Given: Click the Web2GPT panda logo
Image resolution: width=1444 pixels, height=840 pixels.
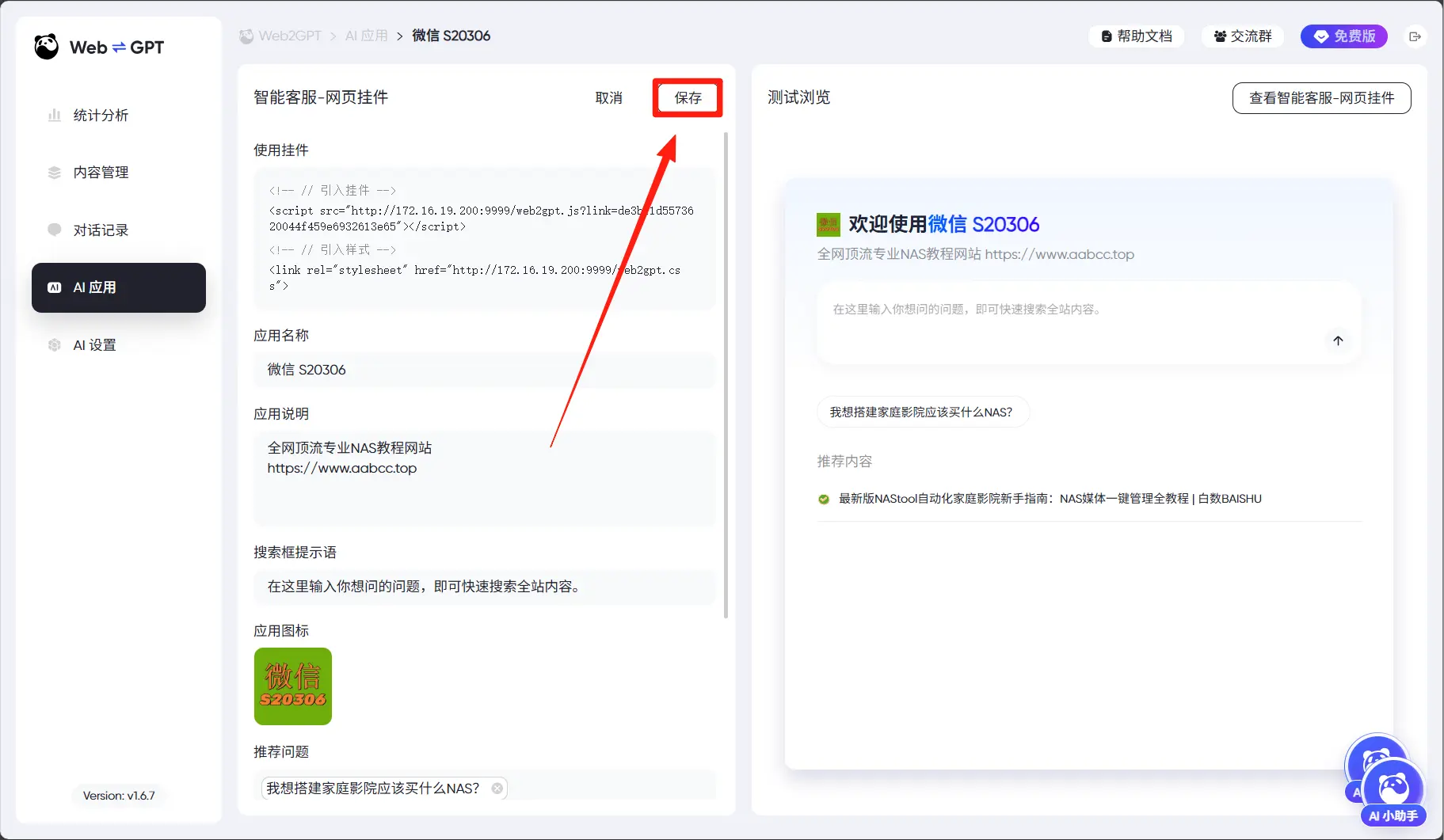Looking at the screenshot, I should tap(47, 48).
